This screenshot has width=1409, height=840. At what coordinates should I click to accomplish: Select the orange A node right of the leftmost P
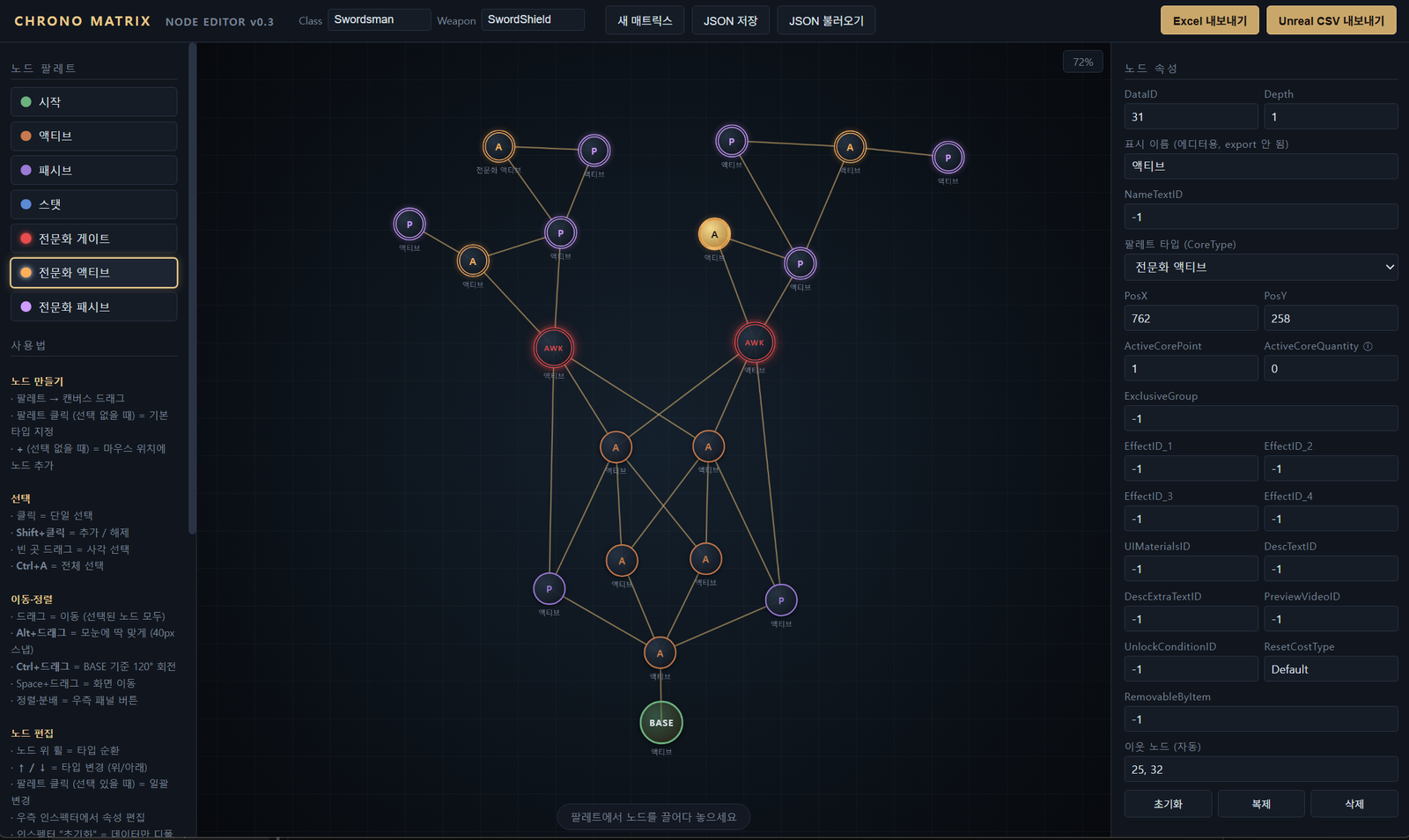pyautogui.click(x=473, y=261)
